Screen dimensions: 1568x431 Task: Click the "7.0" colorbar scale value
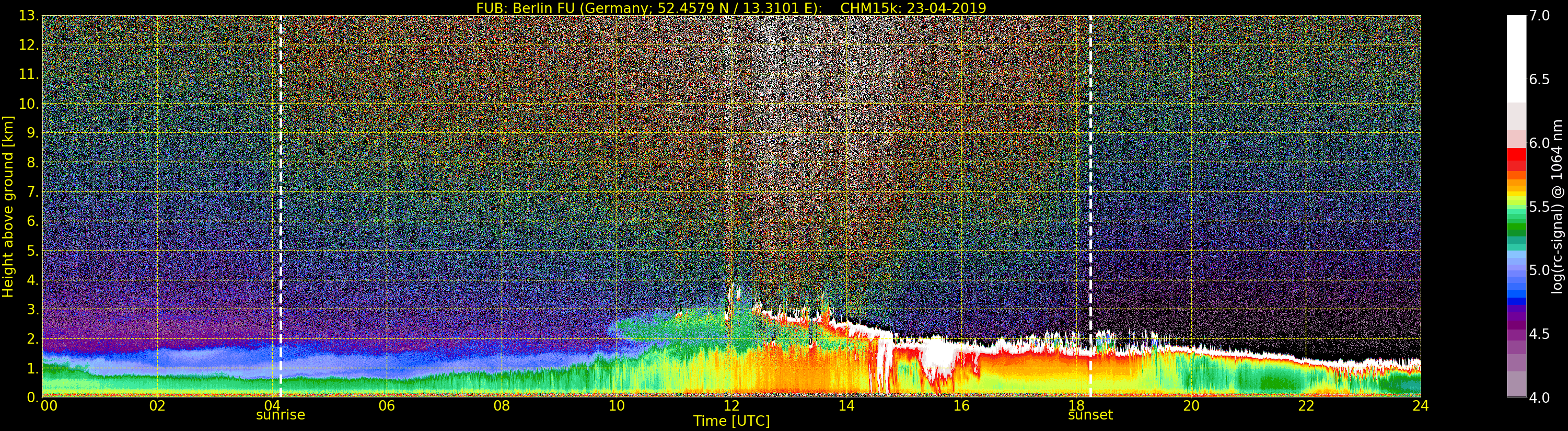(x=1539, y=16)
